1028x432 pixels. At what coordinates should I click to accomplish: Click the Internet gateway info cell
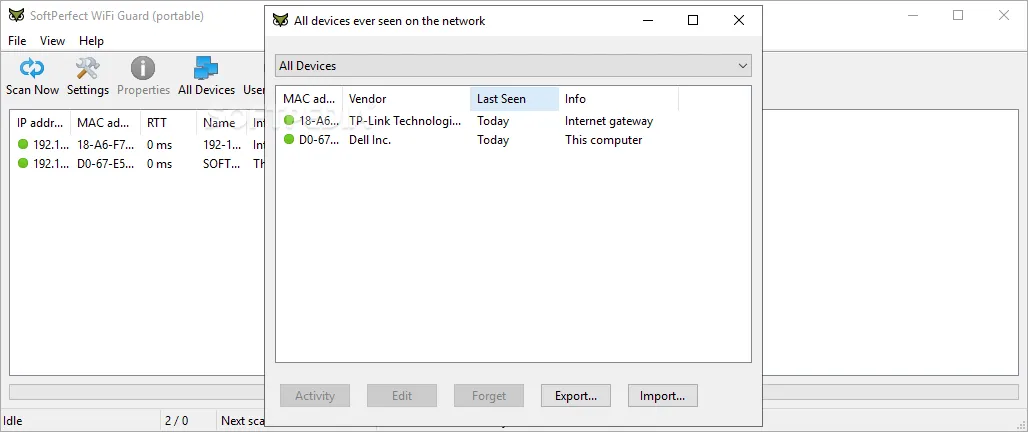pyautogui.click(x=609, y=121)
